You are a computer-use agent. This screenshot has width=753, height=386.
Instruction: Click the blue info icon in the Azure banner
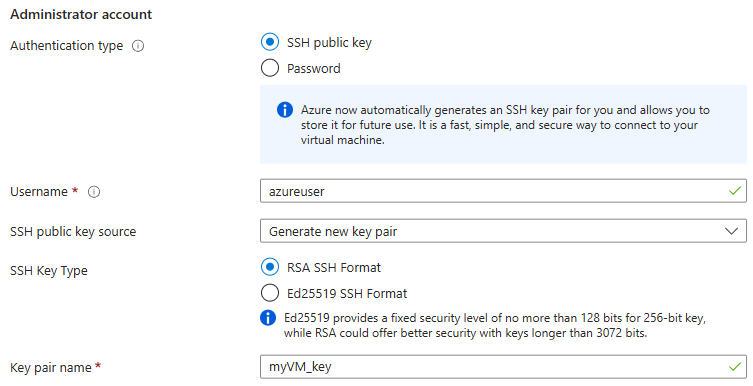(285, 110)
